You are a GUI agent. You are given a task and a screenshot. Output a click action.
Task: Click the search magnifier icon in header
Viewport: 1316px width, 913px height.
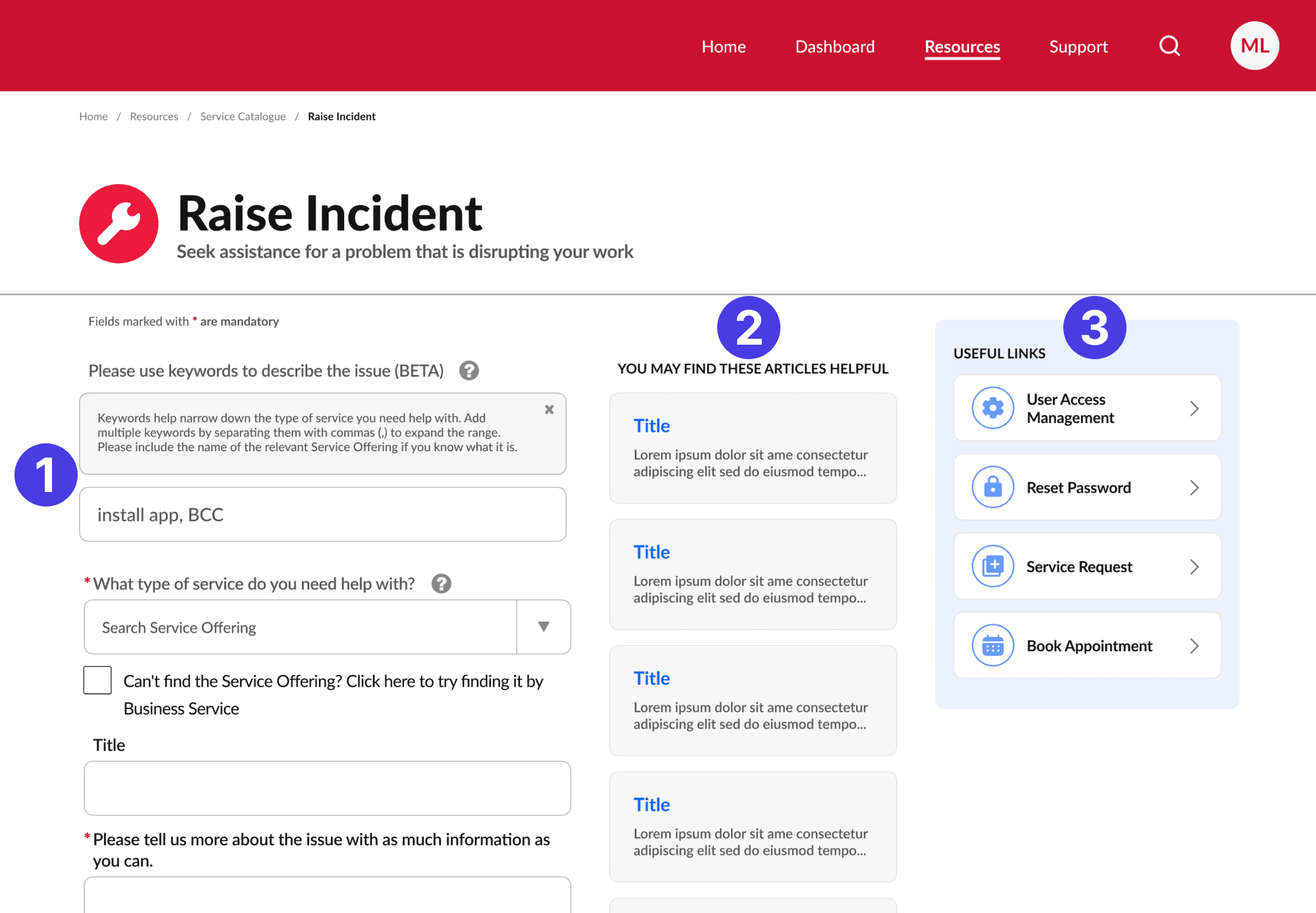click(x=1169, y=46)
